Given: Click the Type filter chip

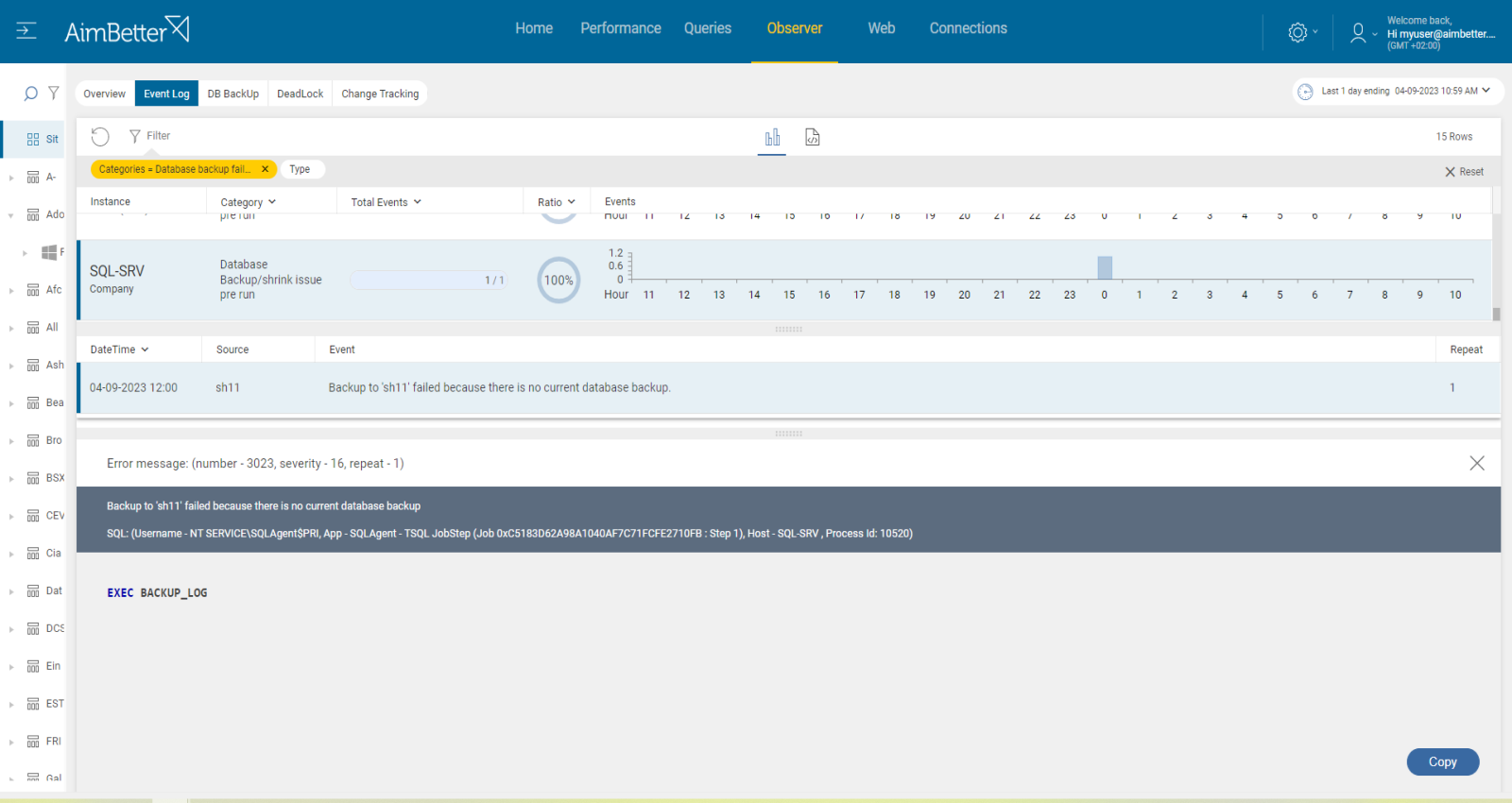Looking at the screenshot, I should [x=302, y=169].
